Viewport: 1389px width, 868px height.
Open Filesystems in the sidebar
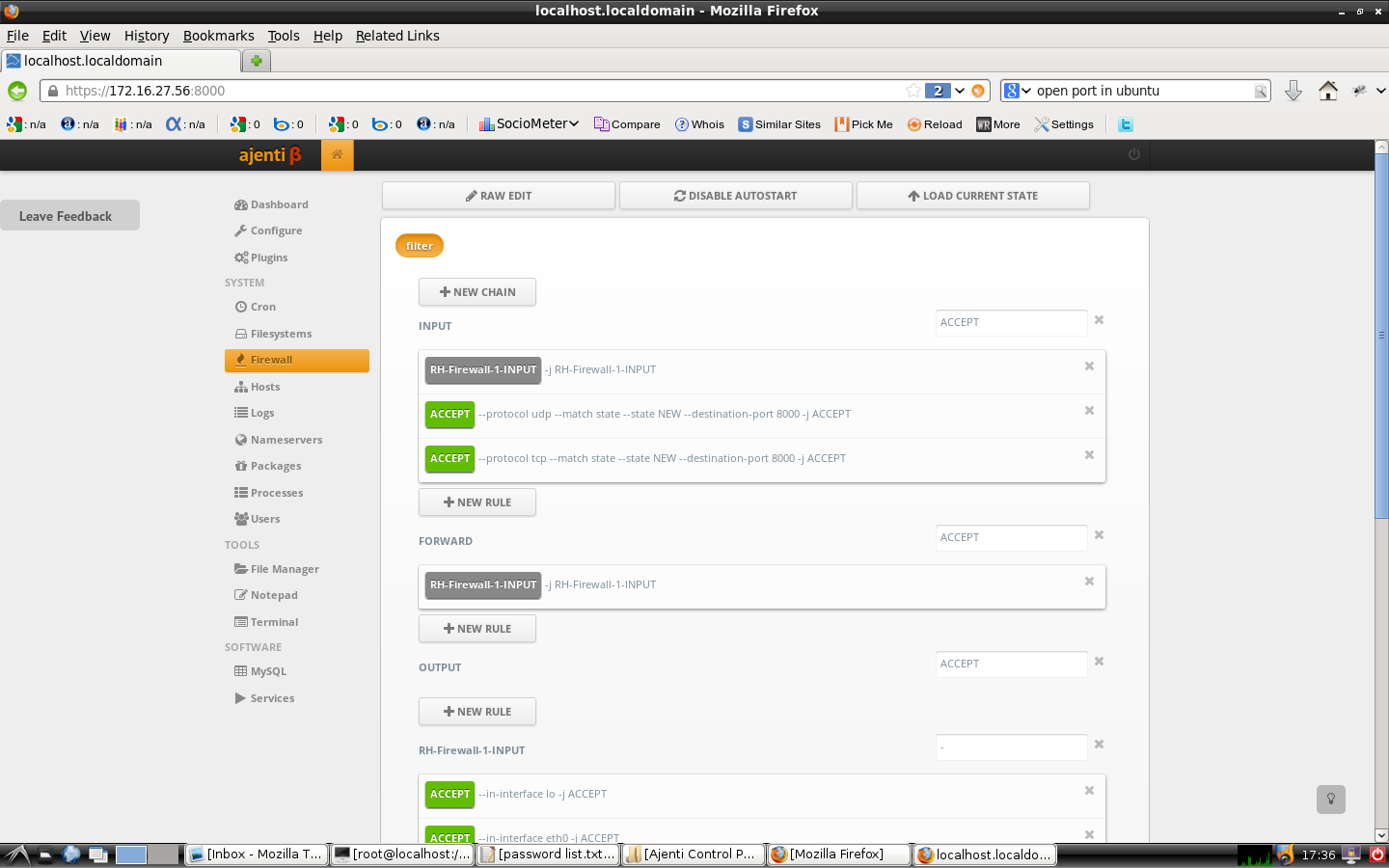pyautogui.click(x=274, y=334)
